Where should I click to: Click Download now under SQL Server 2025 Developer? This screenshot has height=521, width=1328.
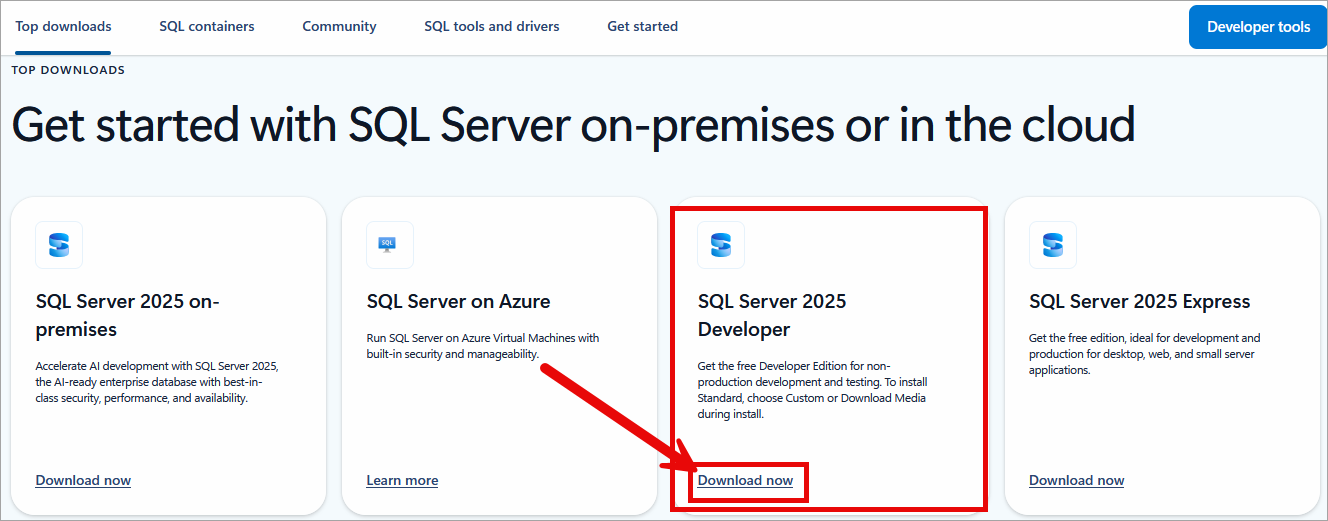(745, 481)
